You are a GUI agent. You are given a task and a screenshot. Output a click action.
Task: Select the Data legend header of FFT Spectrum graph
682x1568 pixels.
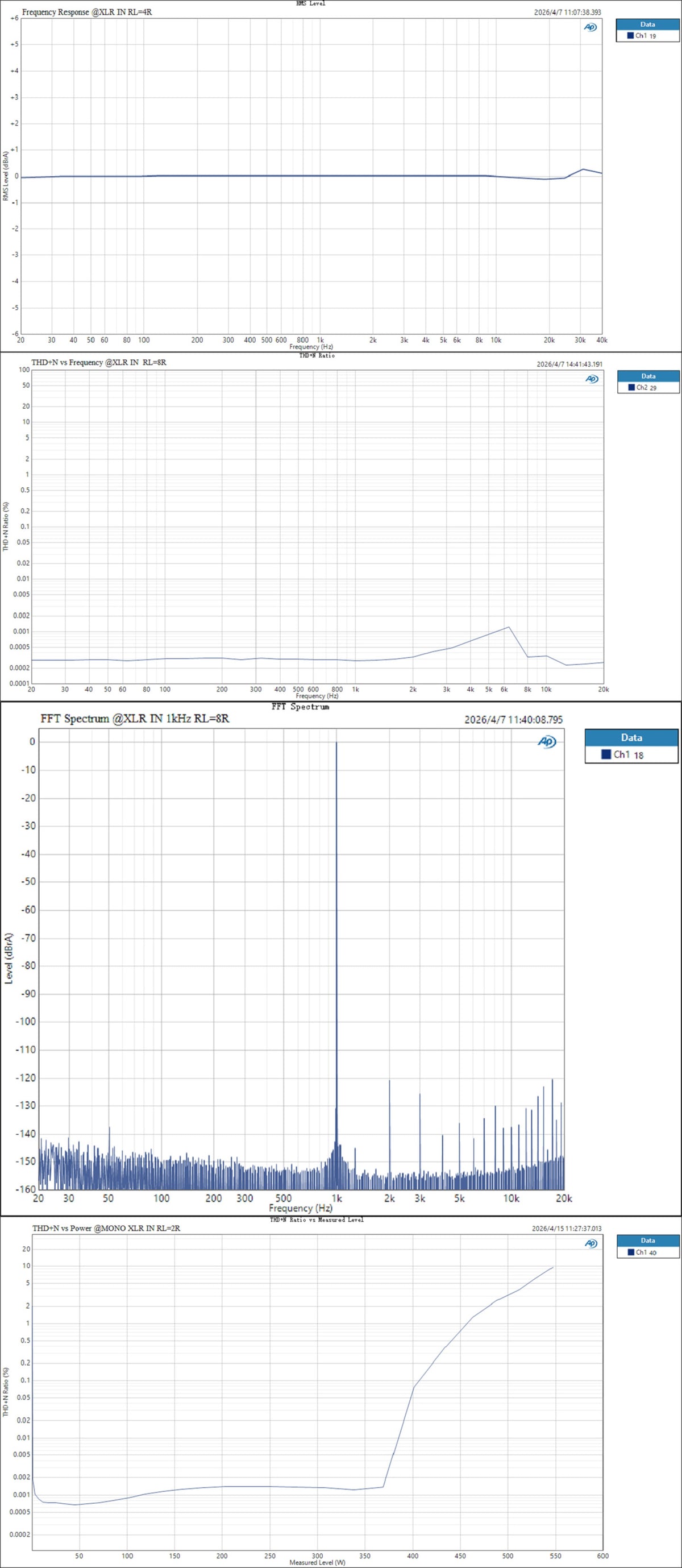[631, 737]
